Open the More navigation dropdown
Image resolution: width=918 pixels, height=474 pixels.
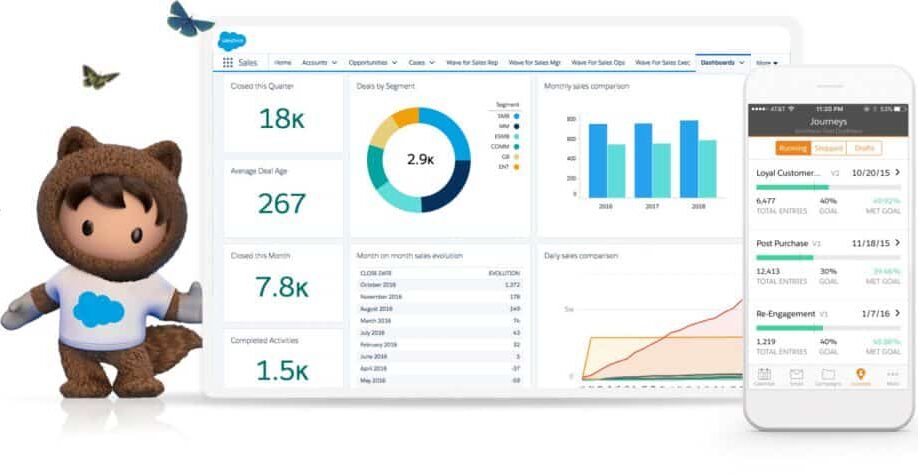767,63
